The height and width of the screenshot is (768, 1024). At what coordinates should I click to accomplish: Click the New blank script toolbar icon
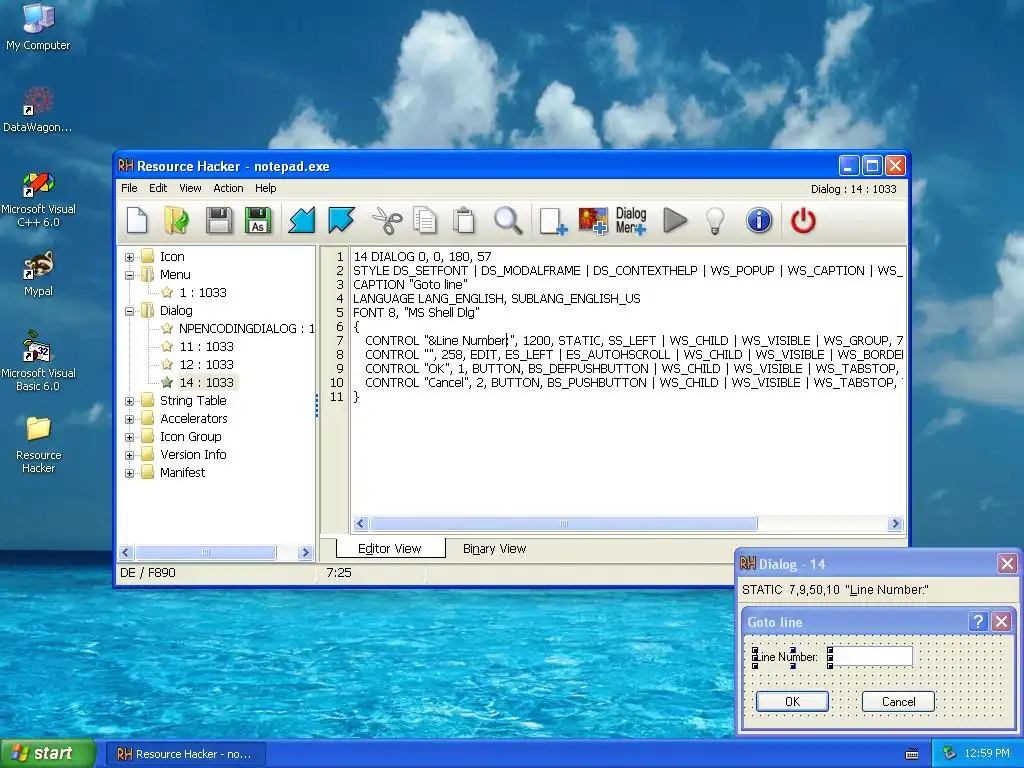tap(137, 220)
